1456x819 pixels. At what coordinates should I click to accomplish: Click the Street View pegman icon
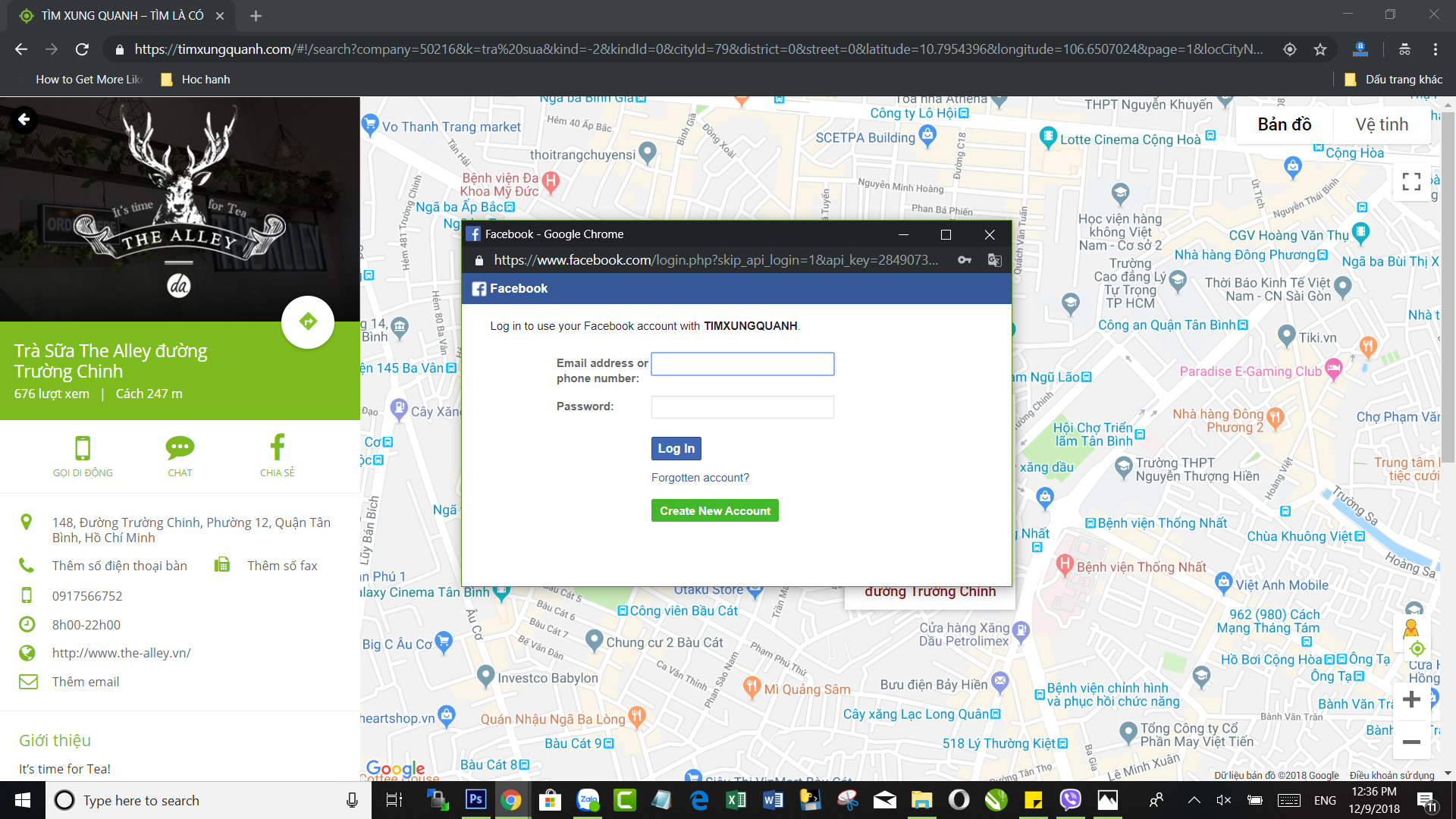click(x=1411, y=629)
